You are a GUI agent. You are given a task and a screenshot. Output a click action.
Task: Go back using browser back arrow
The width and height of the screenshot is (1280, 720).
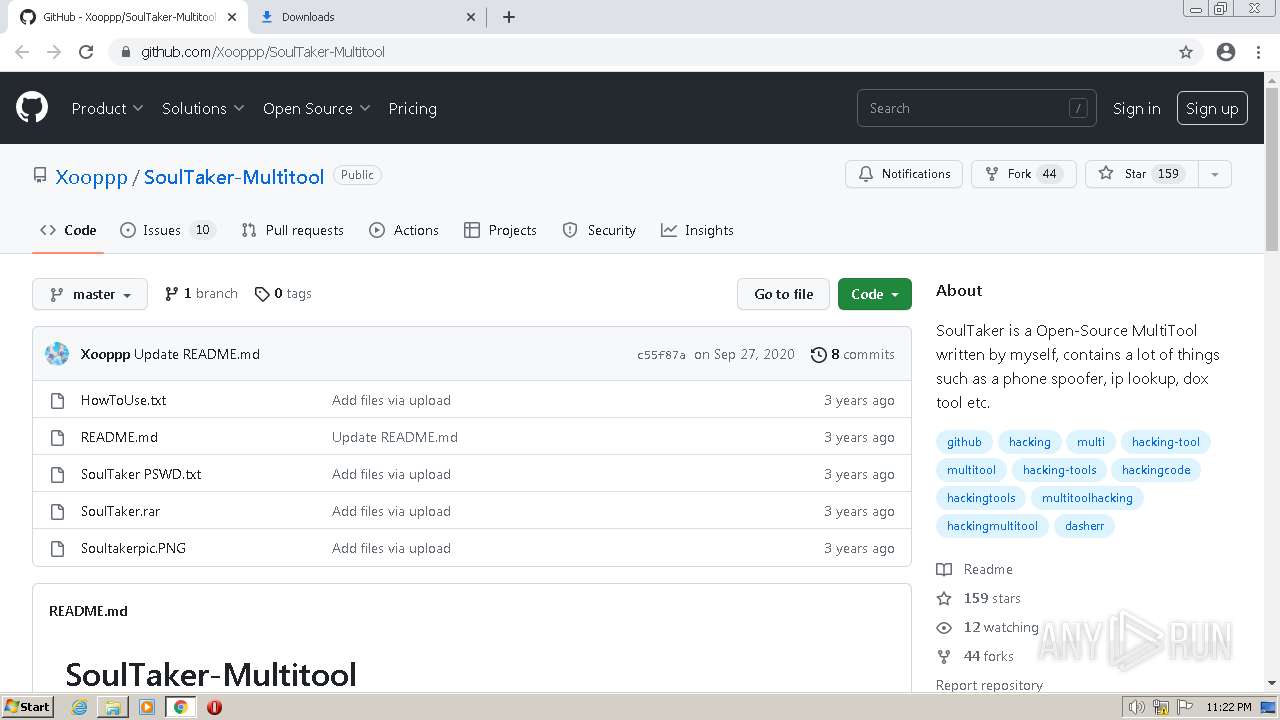22,52
